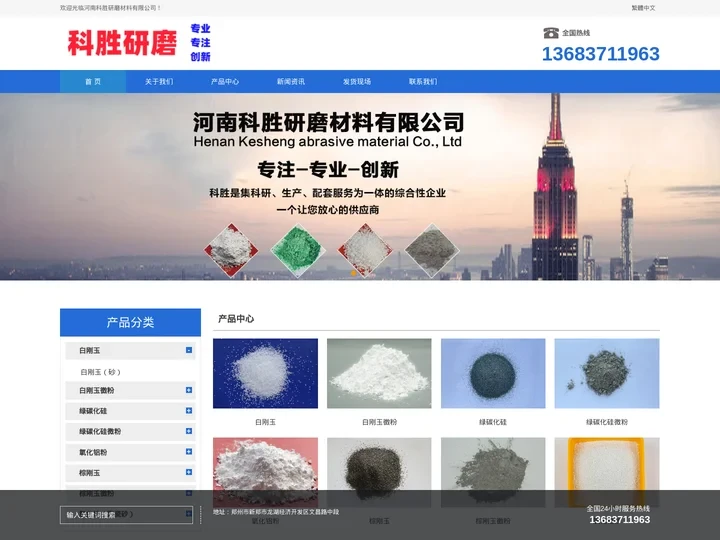
Task: Click the 科胜研磨 red logo
Action: 122,43
